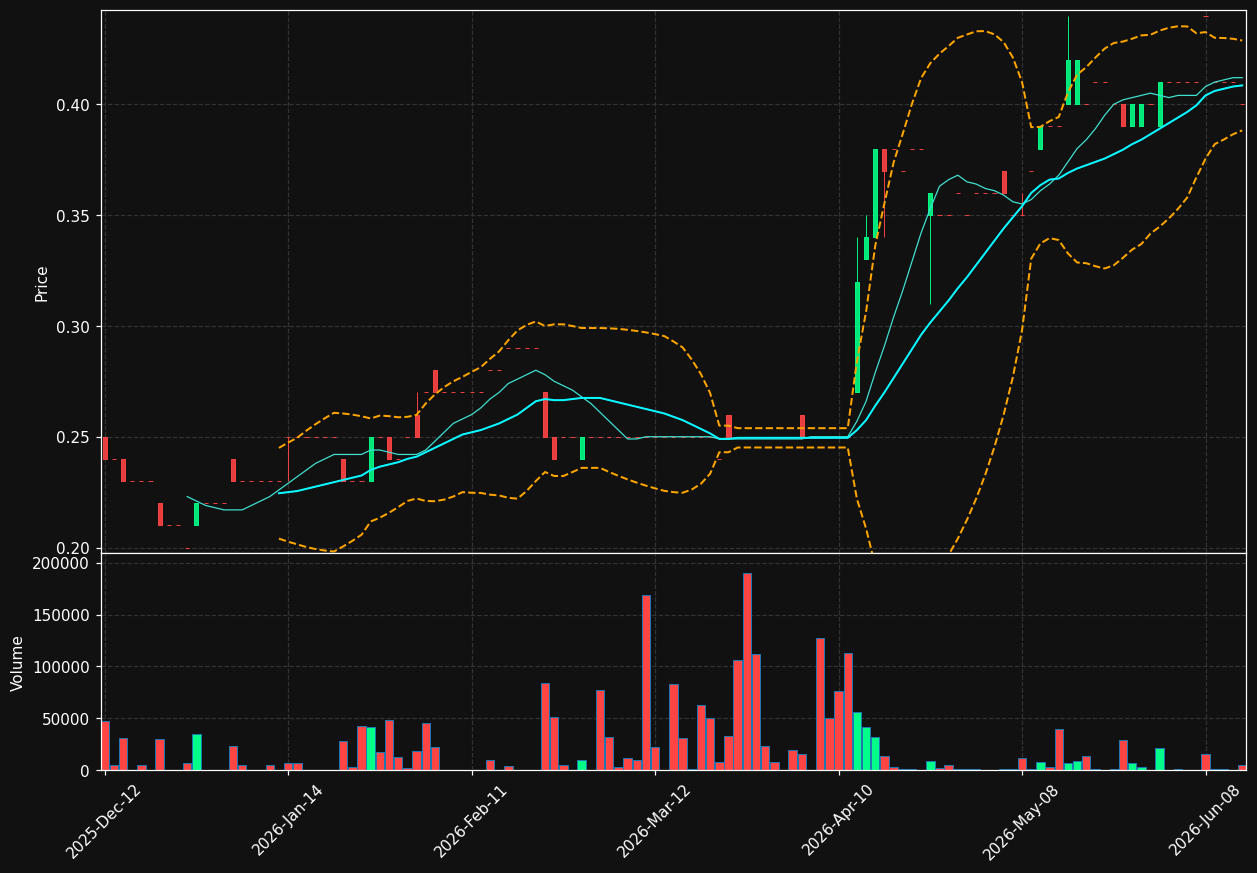Click the Price axis title
1257x873 pixels.
[x=42, y=283]
